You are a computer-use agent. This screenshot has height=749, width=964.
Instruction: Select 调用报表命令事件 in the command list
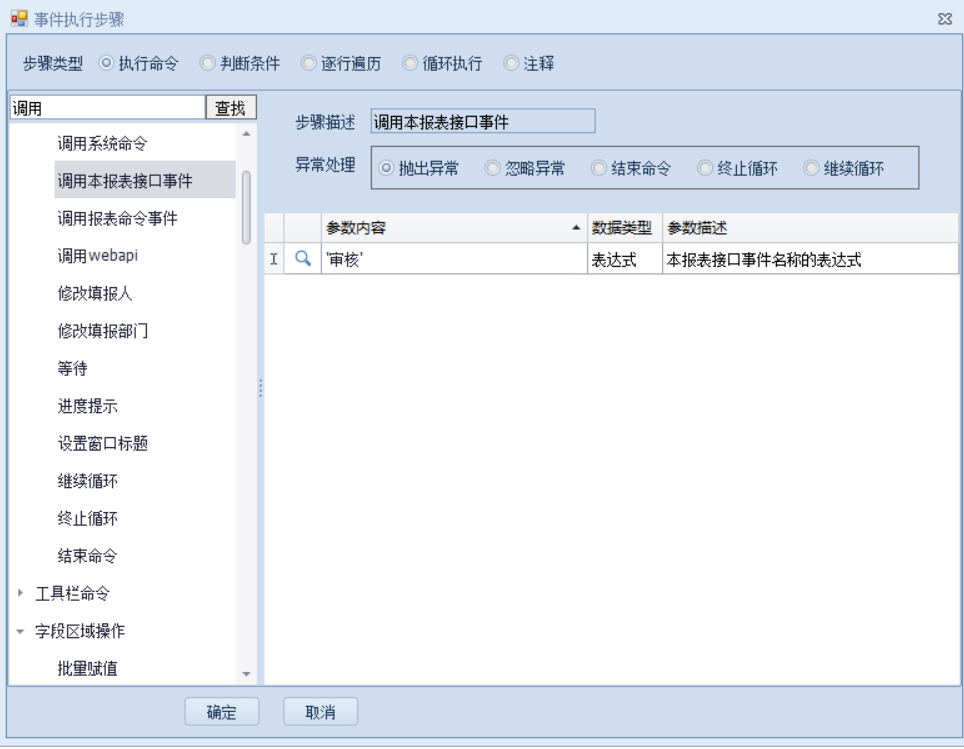(x=118, y=218)
